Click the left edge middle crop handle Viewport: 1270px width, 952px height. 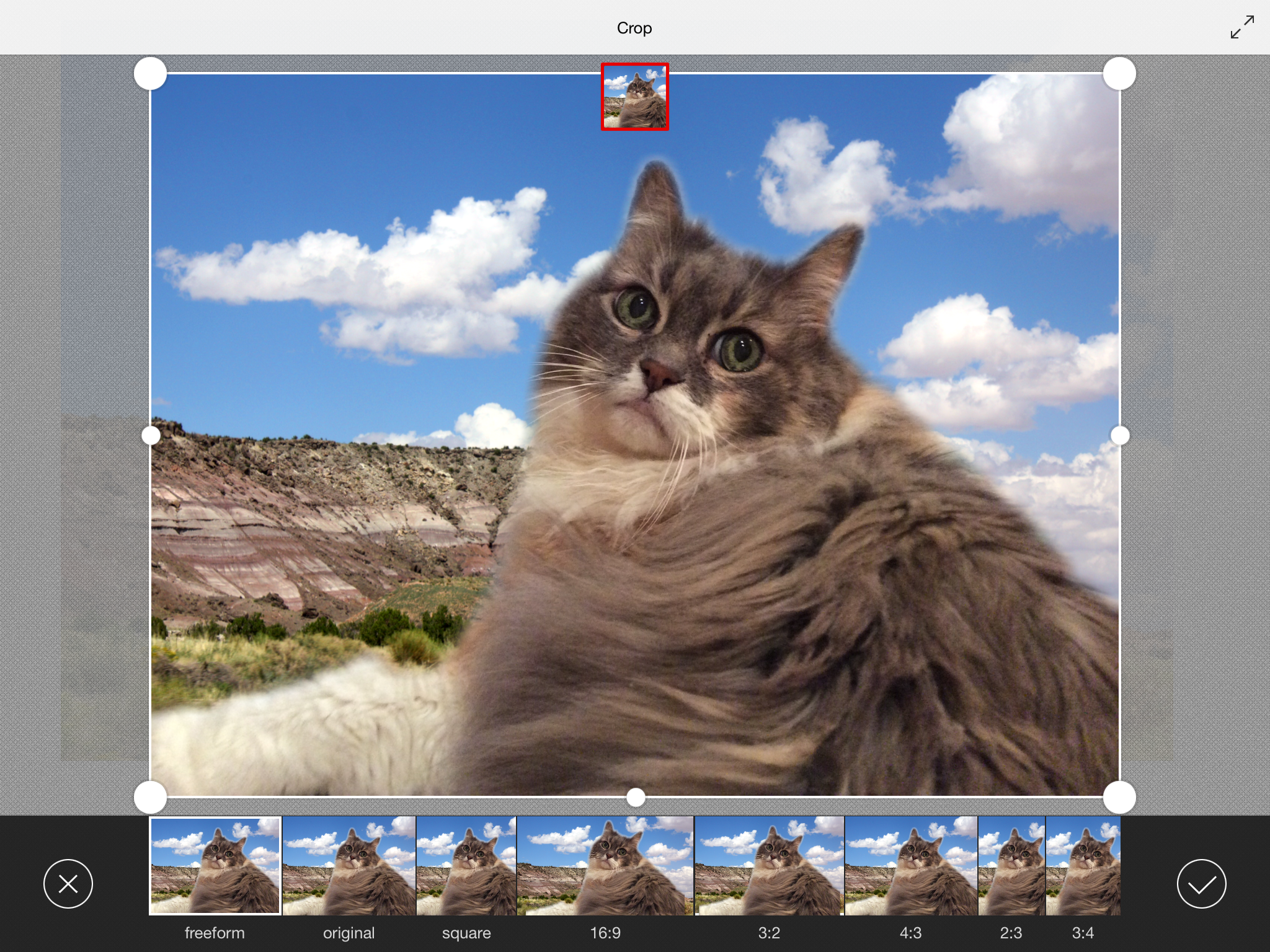point(151,436)
